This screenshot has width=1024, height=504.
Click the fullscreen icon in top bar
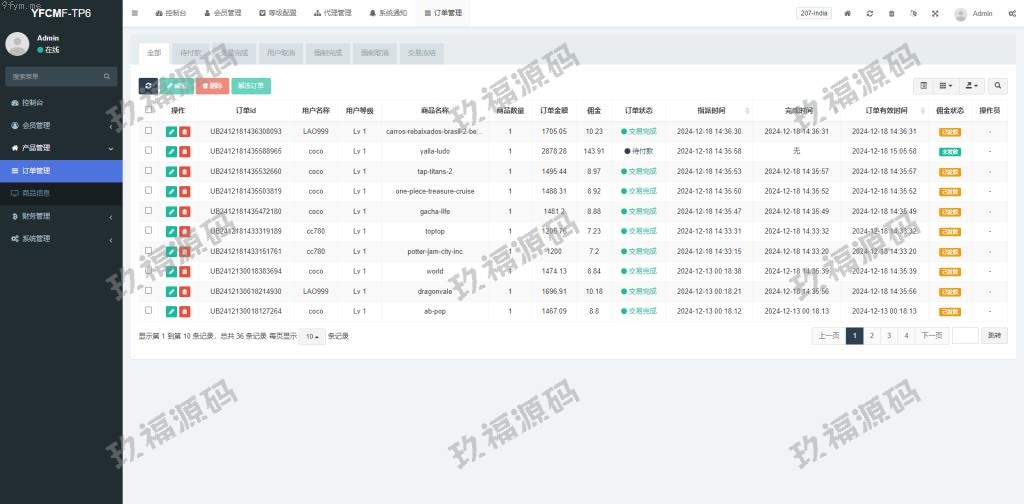point(935,14)
